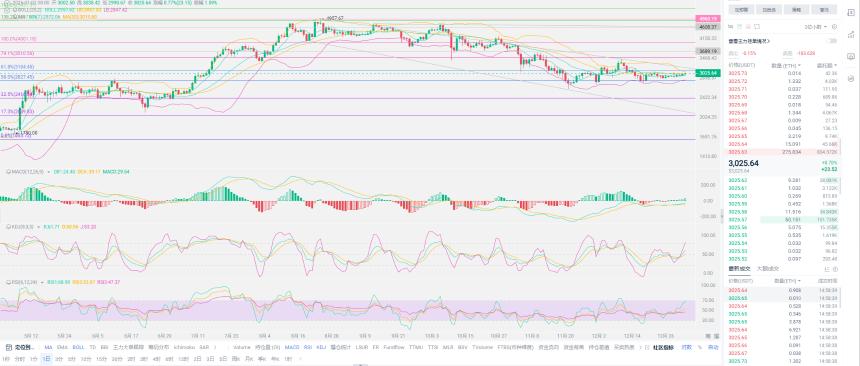
Task: Open the info icon beside the depth selector
Action: click(834, 26)
